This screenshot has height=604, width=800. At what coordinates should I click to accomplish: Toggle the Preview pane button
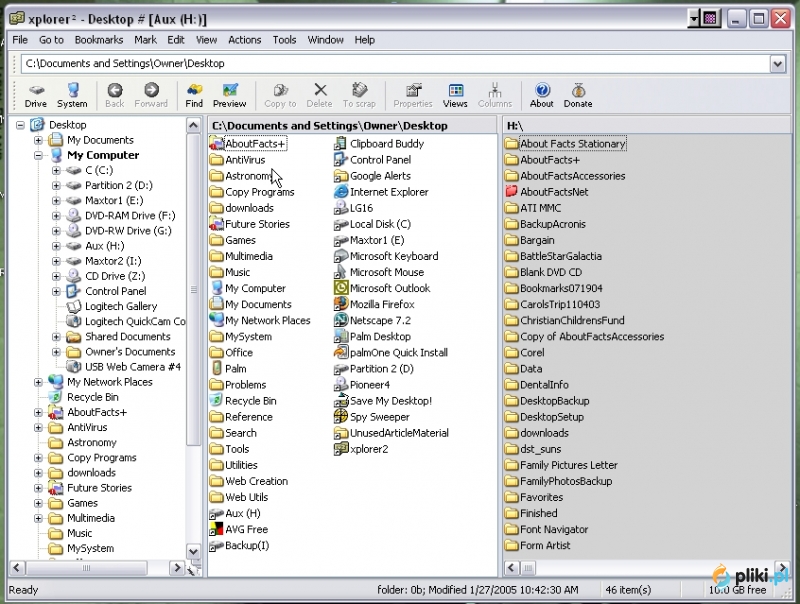pyautogui.click(x=230, y=95)
